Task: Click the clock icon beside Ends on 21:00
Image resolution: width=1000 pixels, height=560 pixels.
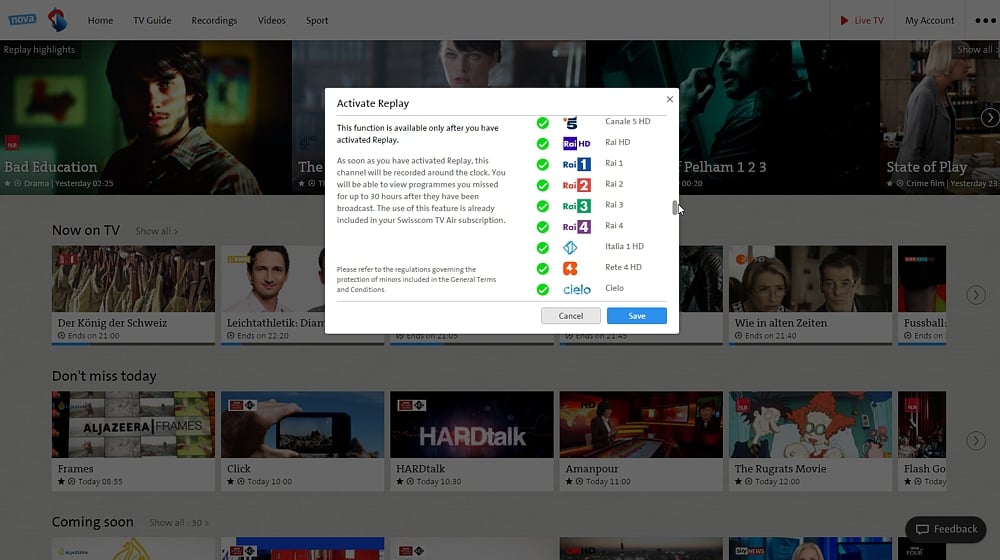Action: (61, 335)
